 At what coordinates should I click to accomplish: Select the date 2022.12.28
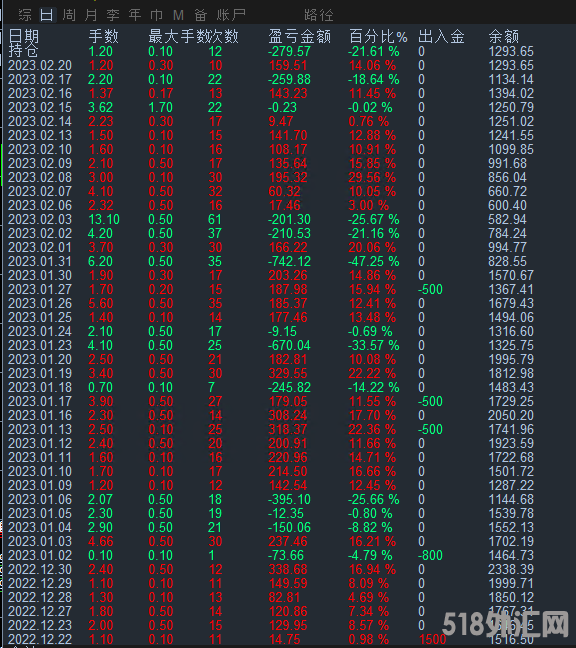(x=40, y=597)
